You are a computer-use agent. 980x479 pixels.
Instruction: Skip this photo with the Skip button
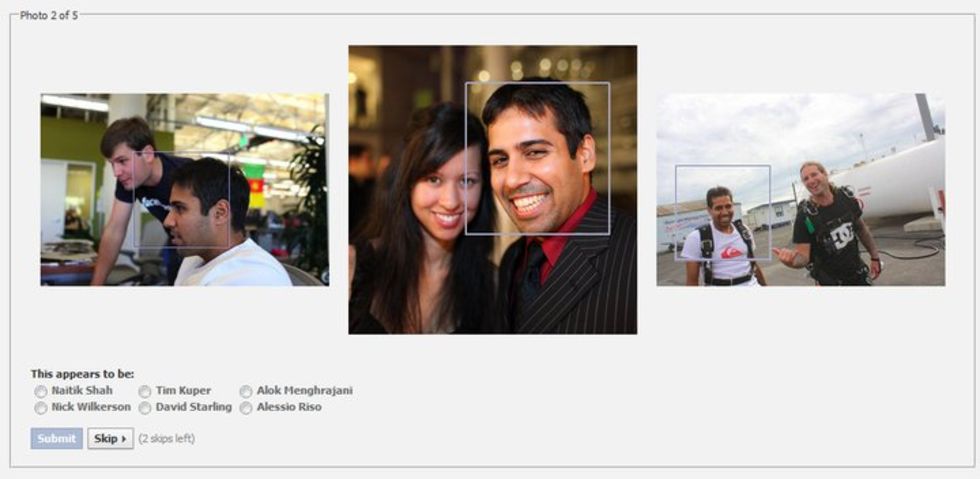(x=111, y=438)
